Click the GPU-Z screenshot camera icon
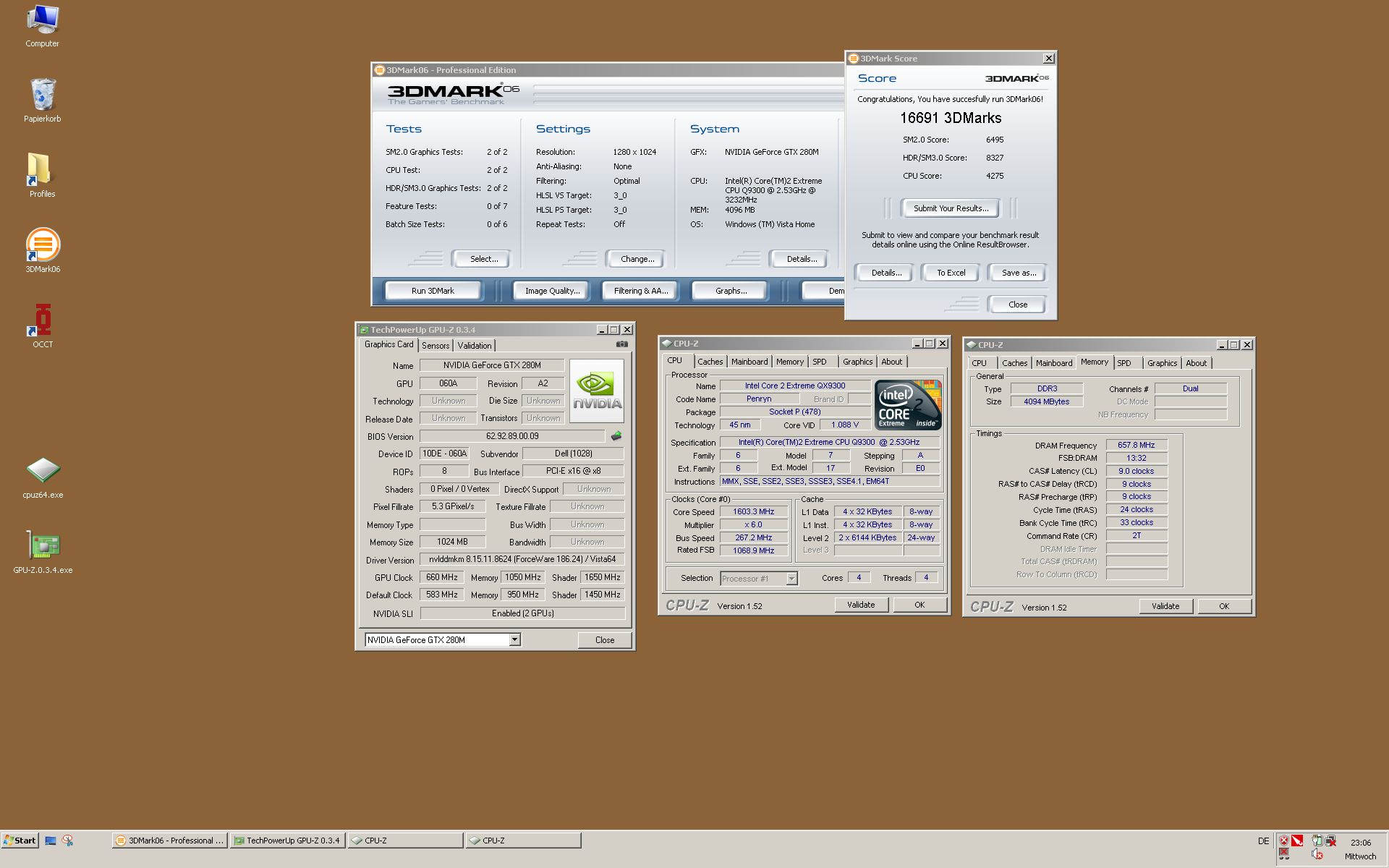The height and width of the screenshot is (868, 1389). tap(621, 345)
